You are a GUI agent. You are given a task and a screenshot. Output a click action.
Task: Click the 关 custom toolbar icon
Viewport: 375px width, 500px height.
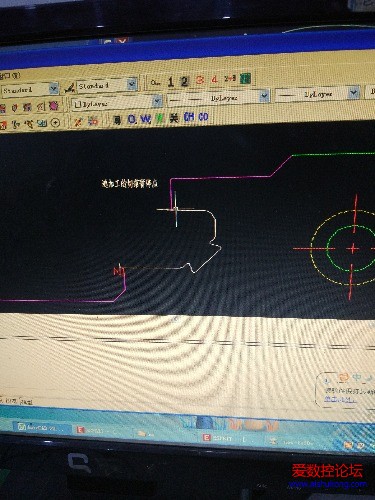(x=174, y=118)
